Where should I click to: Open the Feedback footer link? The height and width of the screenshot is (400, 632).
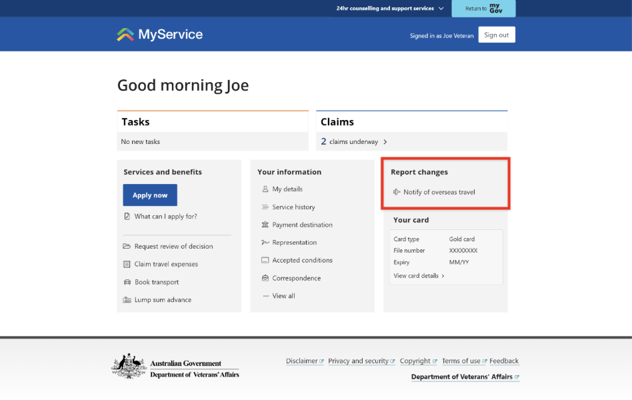[x=504, y=361]
